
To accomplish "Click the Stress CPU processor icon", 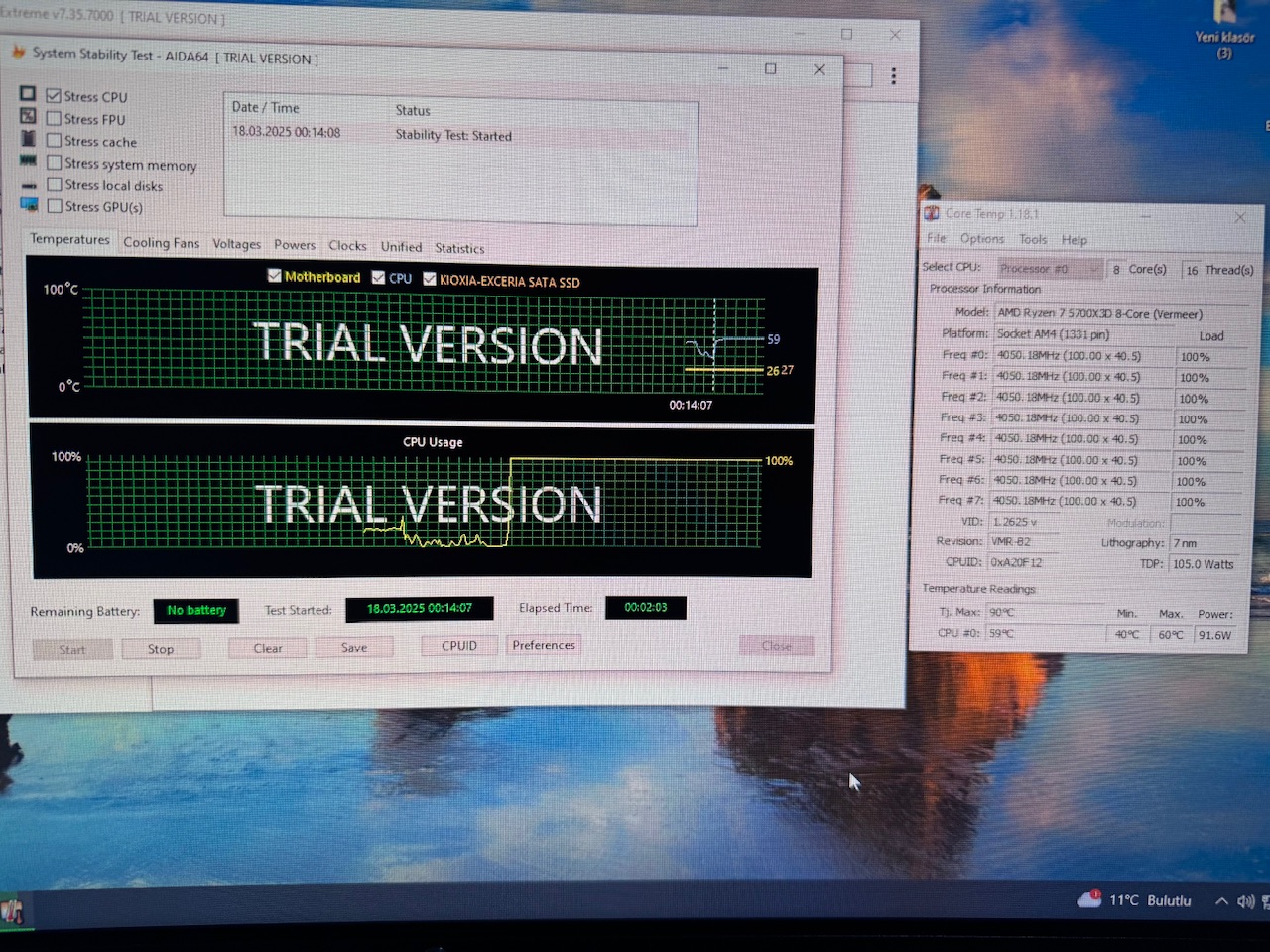I will coord(28,93).
